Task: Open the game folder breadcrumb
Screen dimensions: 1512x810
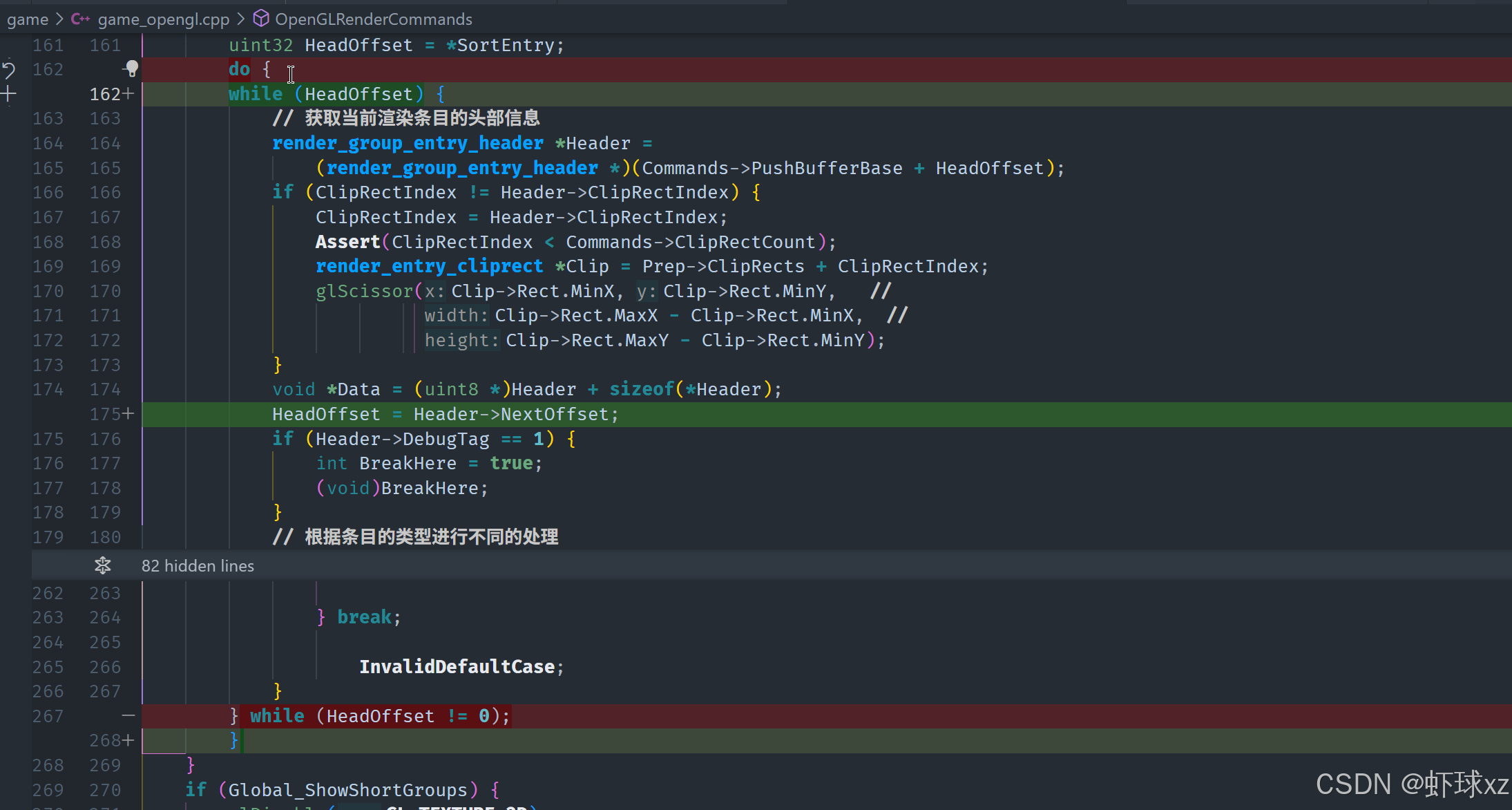Action: [x=28, y=19]
